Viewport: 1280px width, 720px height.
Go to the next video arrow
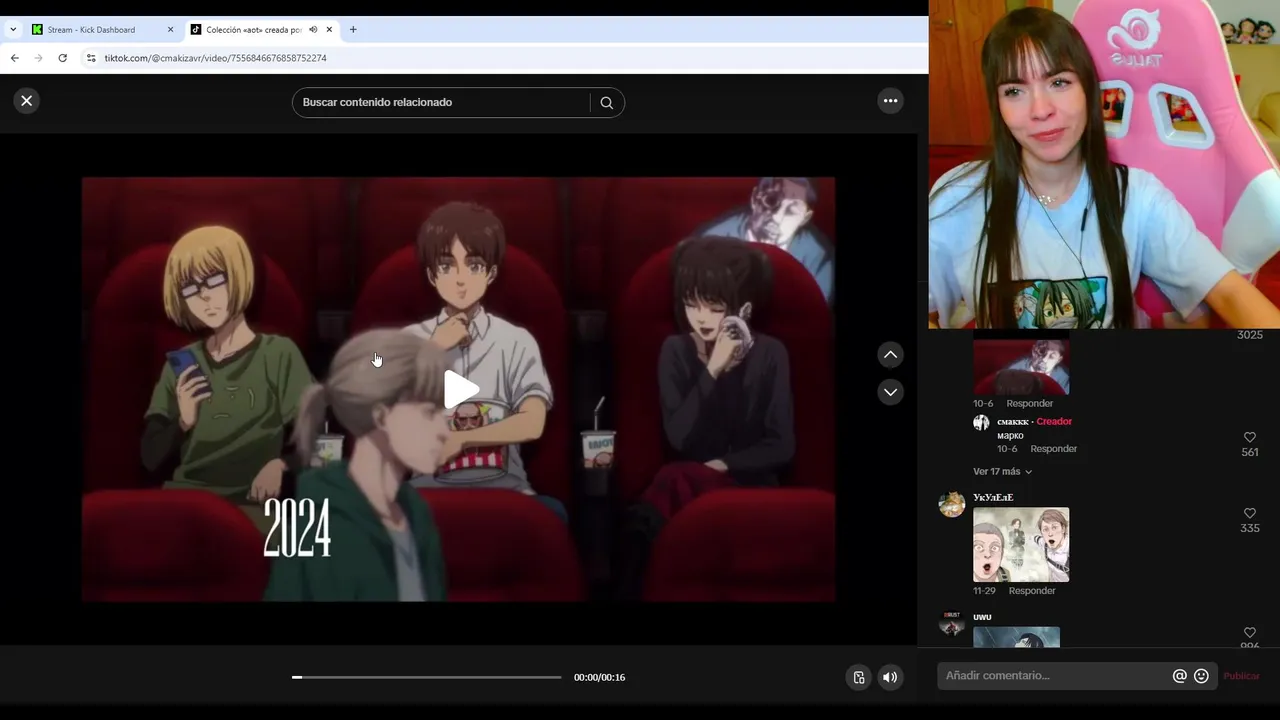(x=890, y=392)
